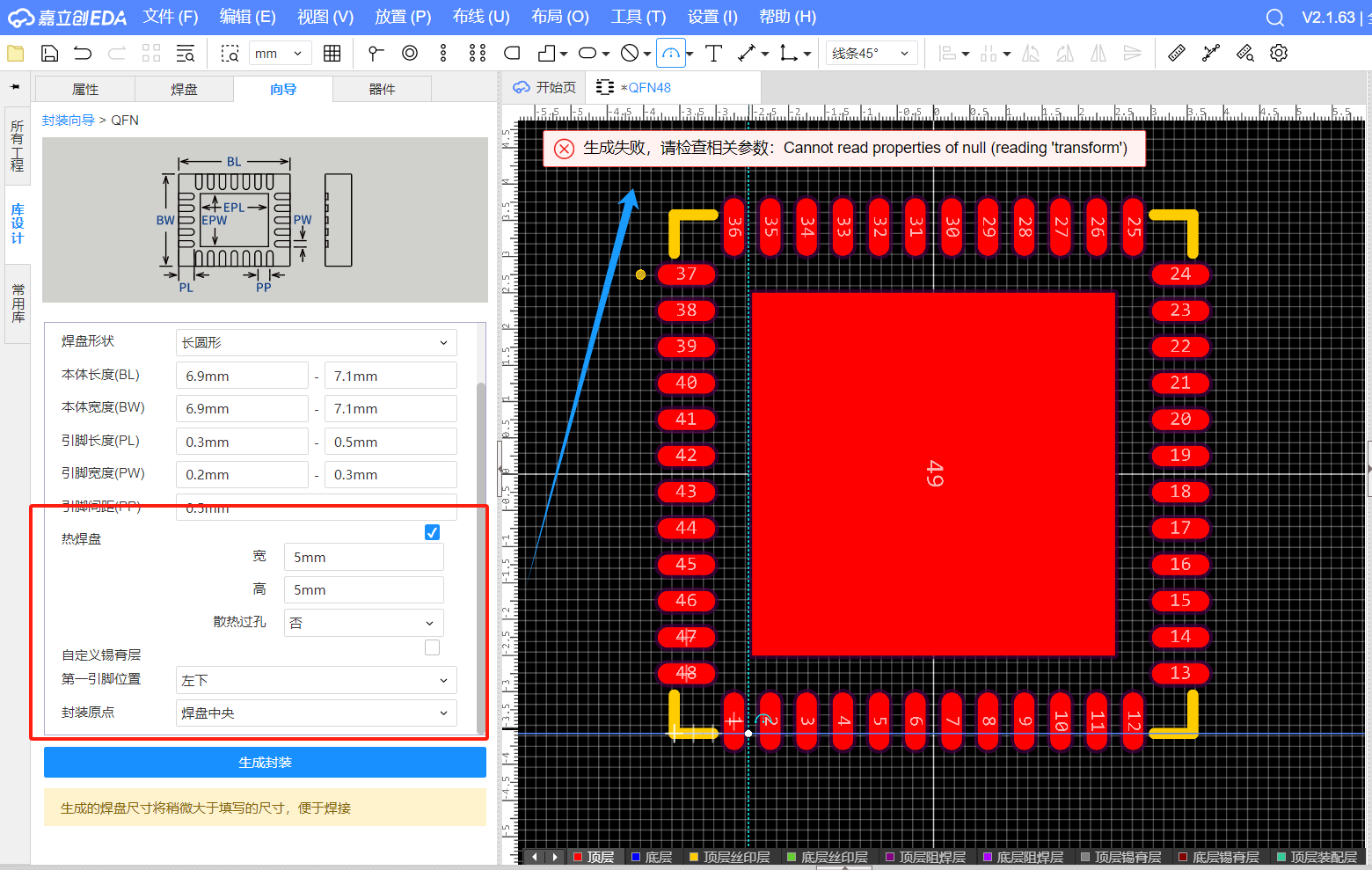The height and width of the screenshot is (870, 1372).
Task: Select the yellow 顶层丝印层 layer swatch
Action: (694, 857)
